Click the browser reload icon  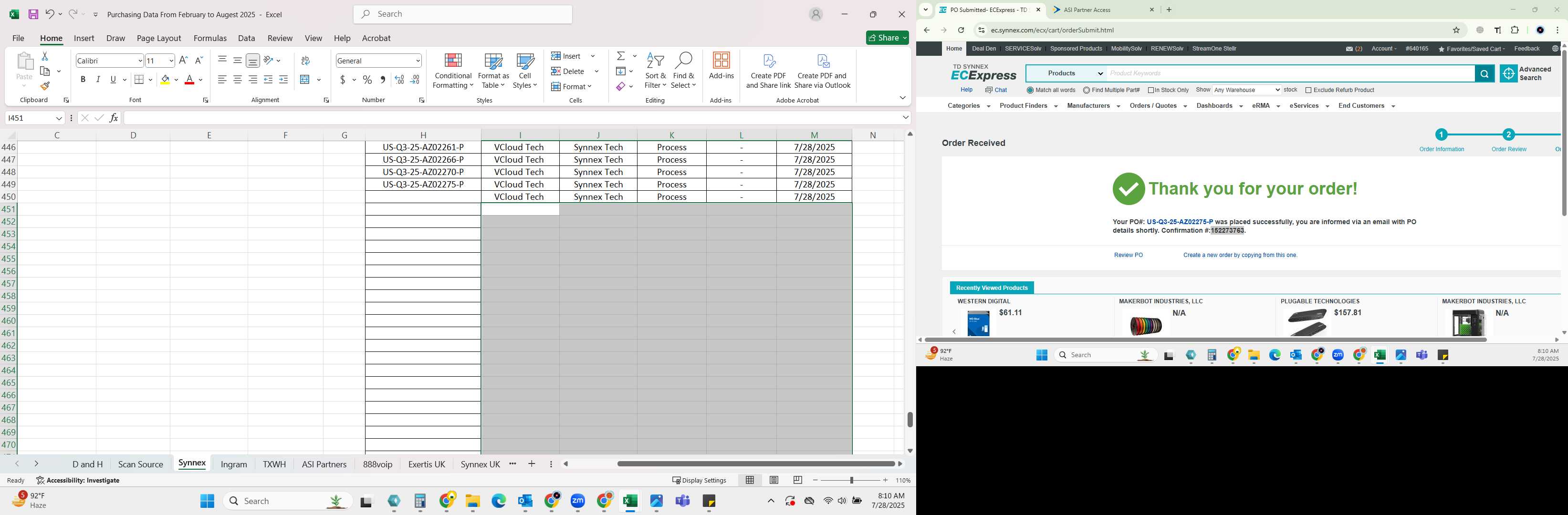961,31
